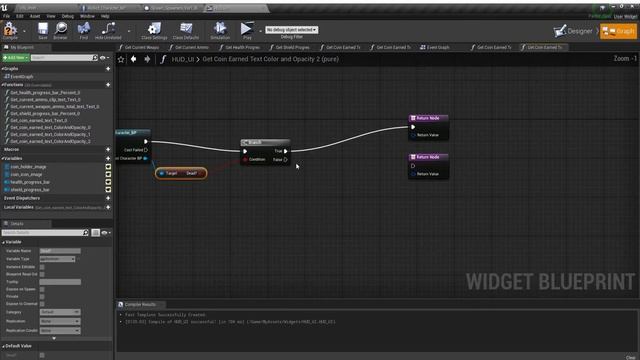Toggle the Blueprint Read Only checkbox
This screenshot has width=640, height=360.
(42, 274)
